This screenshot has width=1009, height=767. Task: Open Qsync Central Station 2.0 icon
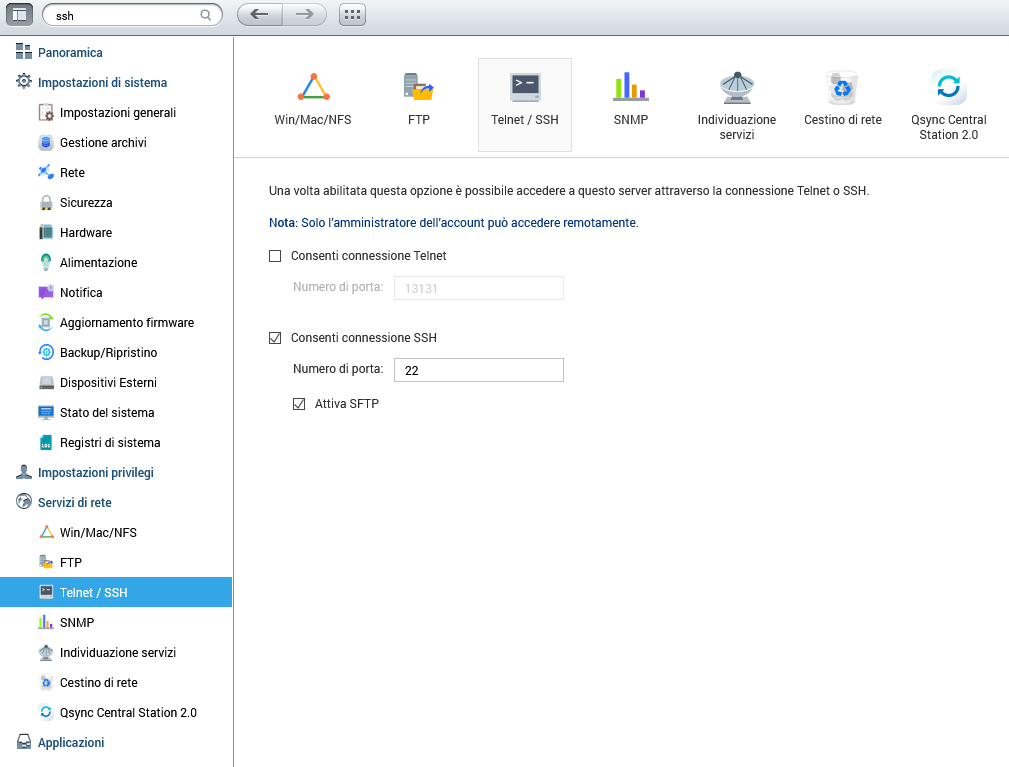click(x=947, y=88)
